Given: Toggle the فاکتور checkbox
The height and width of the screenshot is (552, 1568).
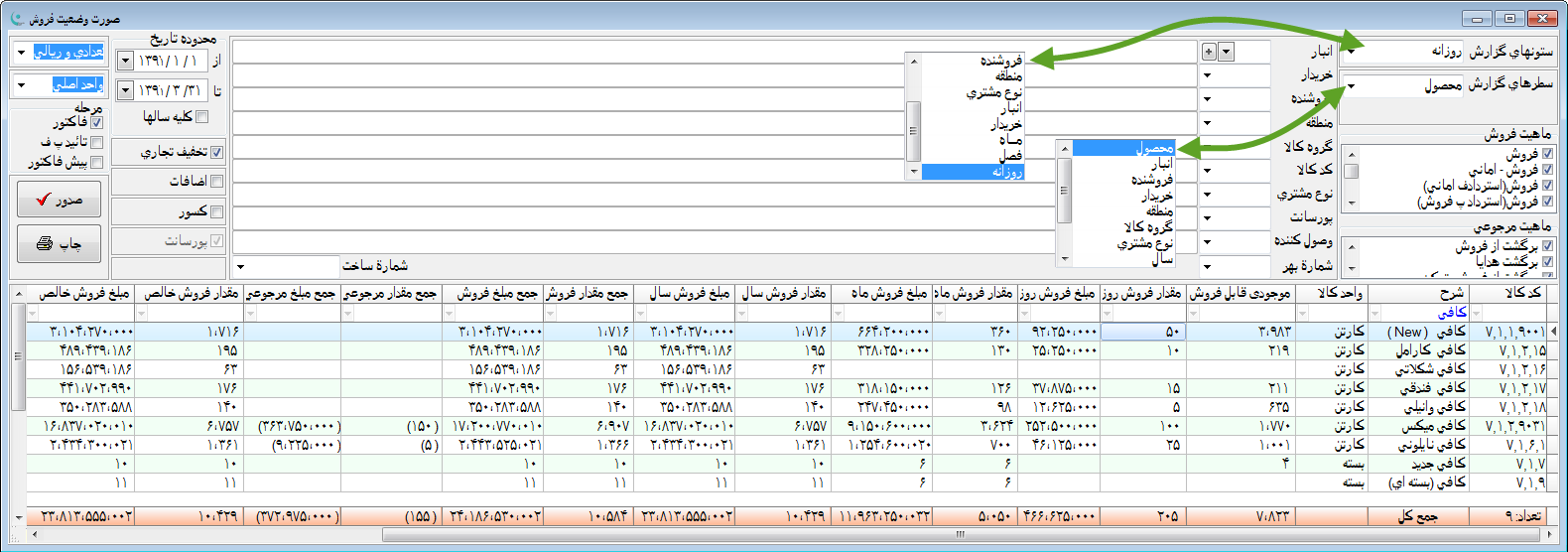Looking at the screenshot, I should pyautogui.click(x=96, y=122).
